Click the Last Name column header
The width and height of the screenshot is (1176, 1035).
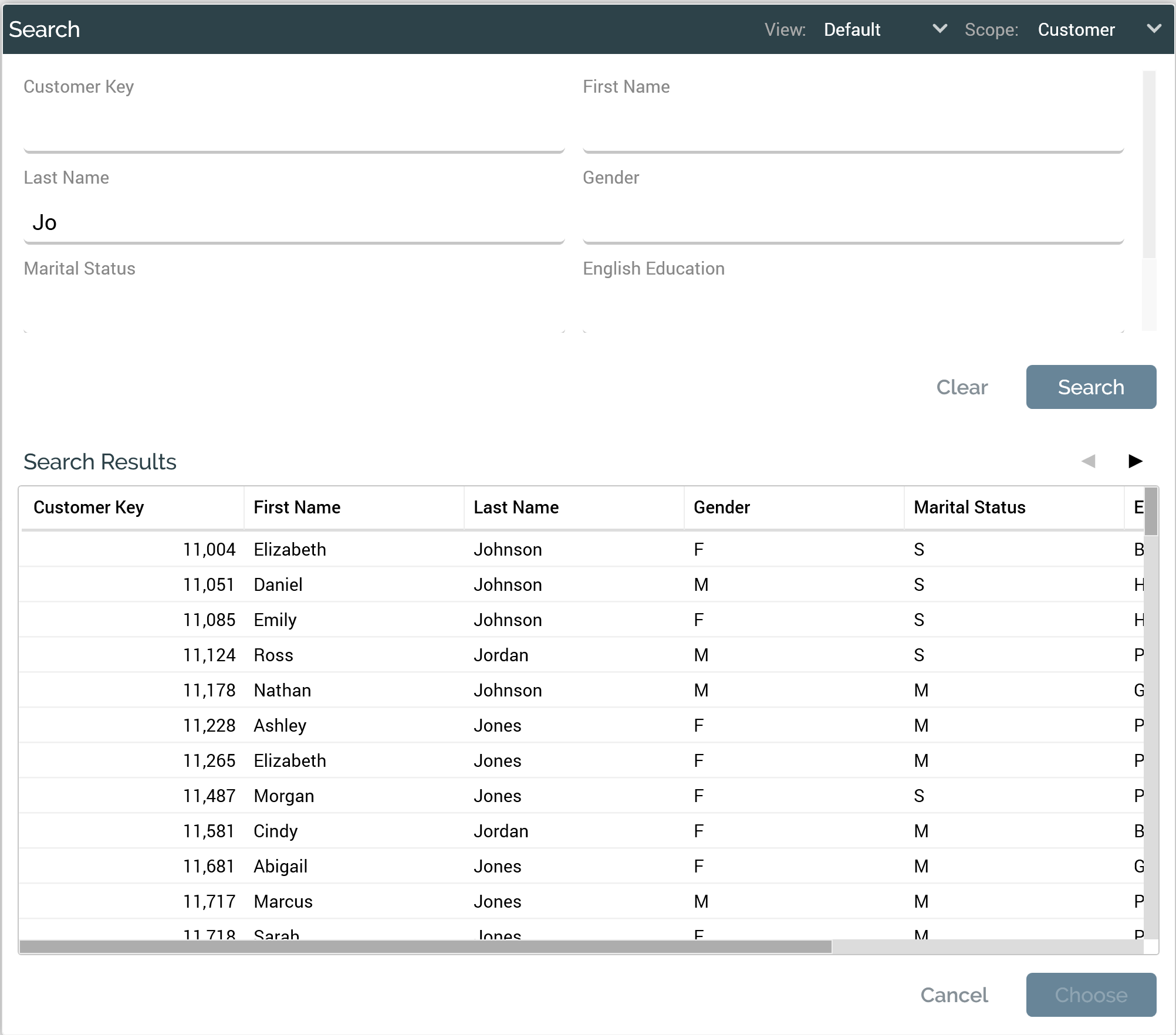click(x=516, y=508)
